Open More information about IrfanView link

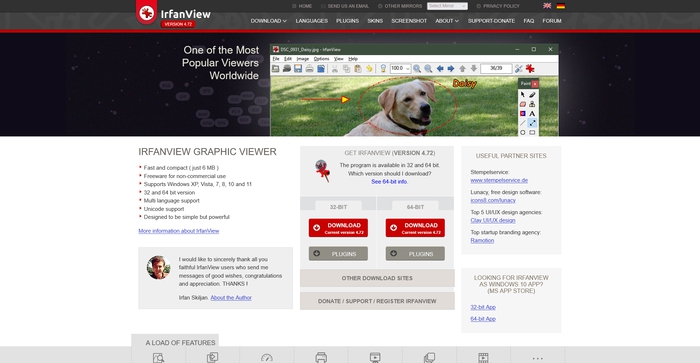[179, 231]
